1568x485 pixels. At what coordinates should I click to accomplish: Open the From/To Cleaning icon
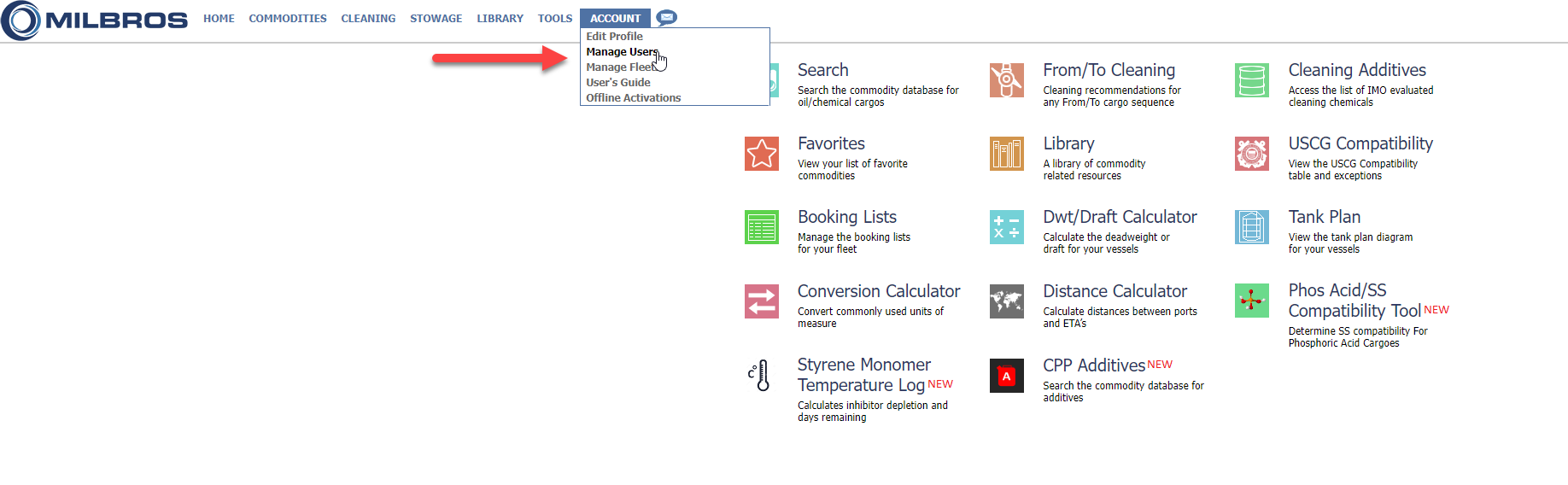point(1006,80)
